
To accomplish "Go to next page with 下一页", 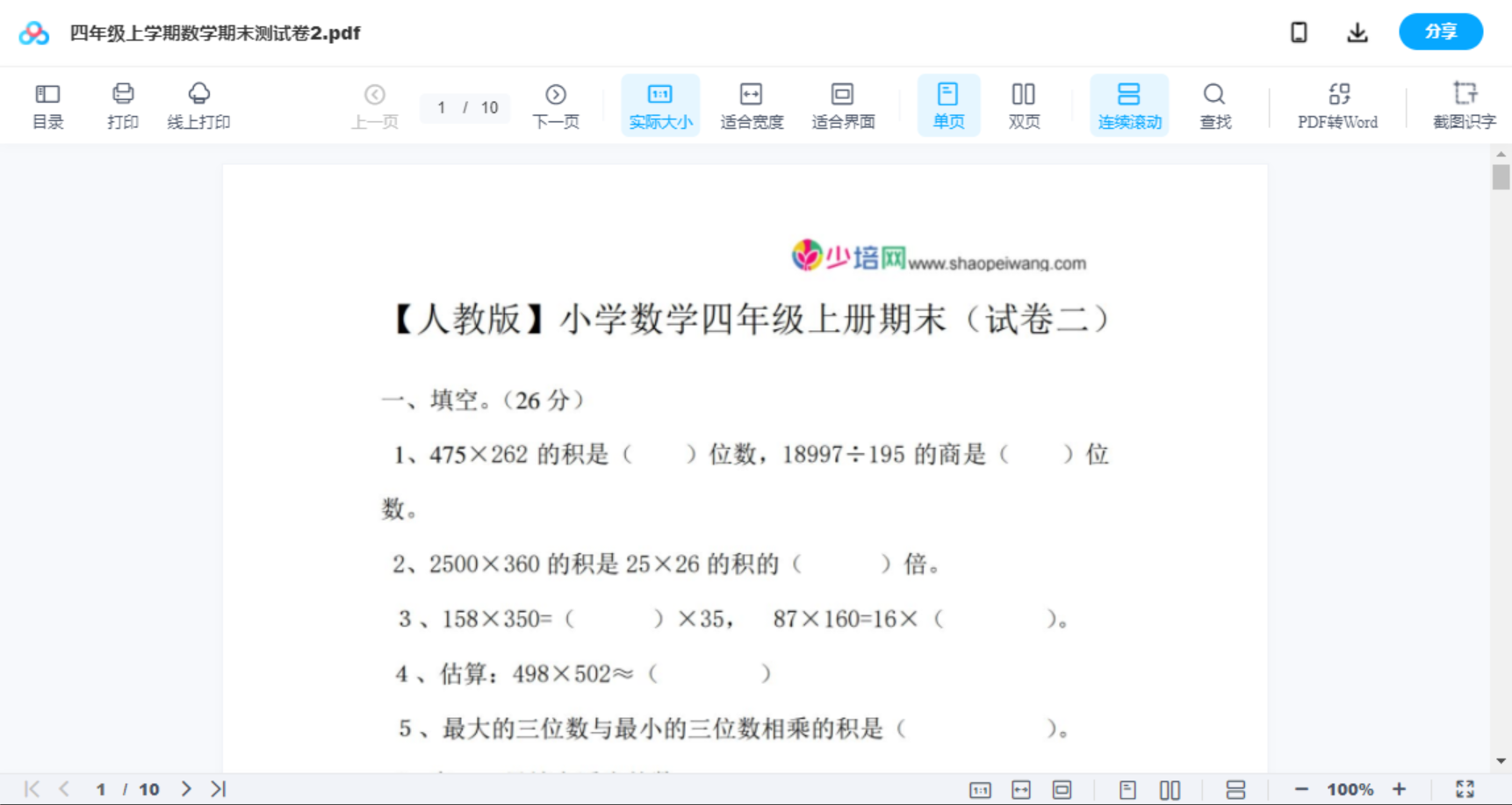I will [556, 104].
